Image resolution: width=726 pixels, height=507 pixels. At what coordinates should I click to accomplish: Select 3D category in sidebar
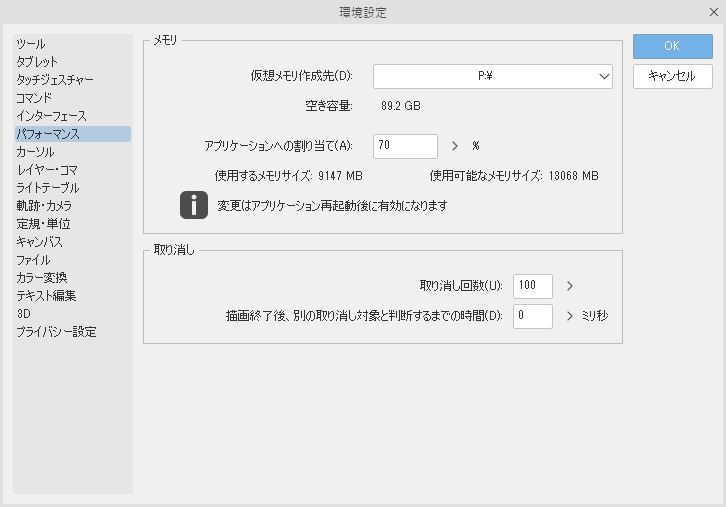click(x=24, y=313)
